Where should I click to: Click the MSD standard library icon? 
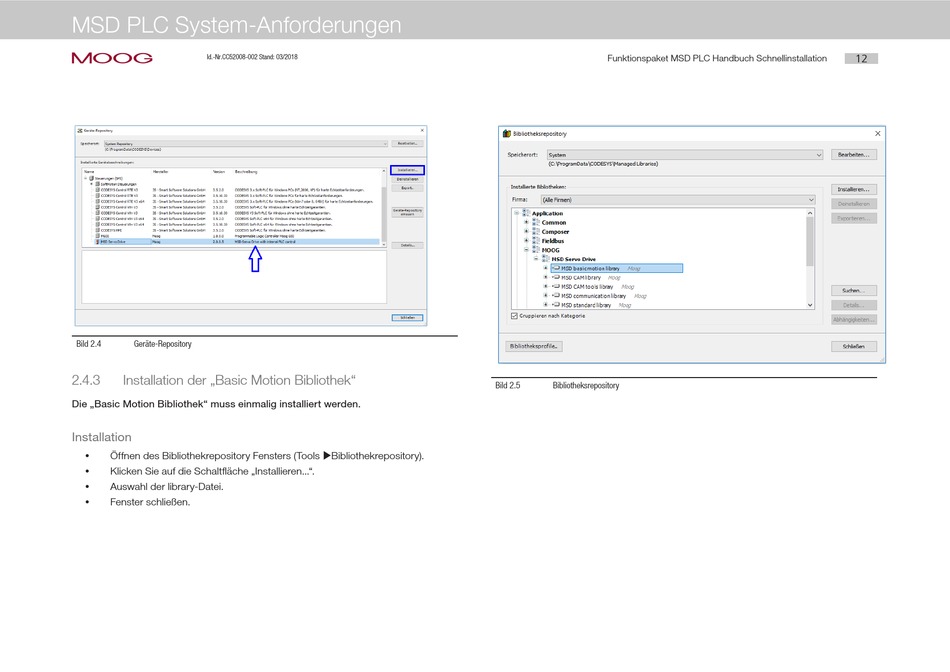(x=556, y=305)
